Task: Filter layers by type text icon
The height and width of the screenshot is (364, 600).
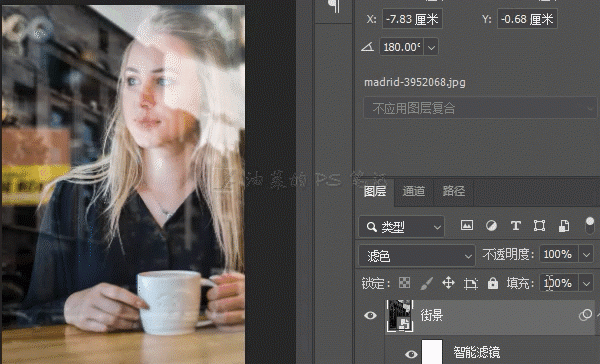Action: tap(515, 226)
